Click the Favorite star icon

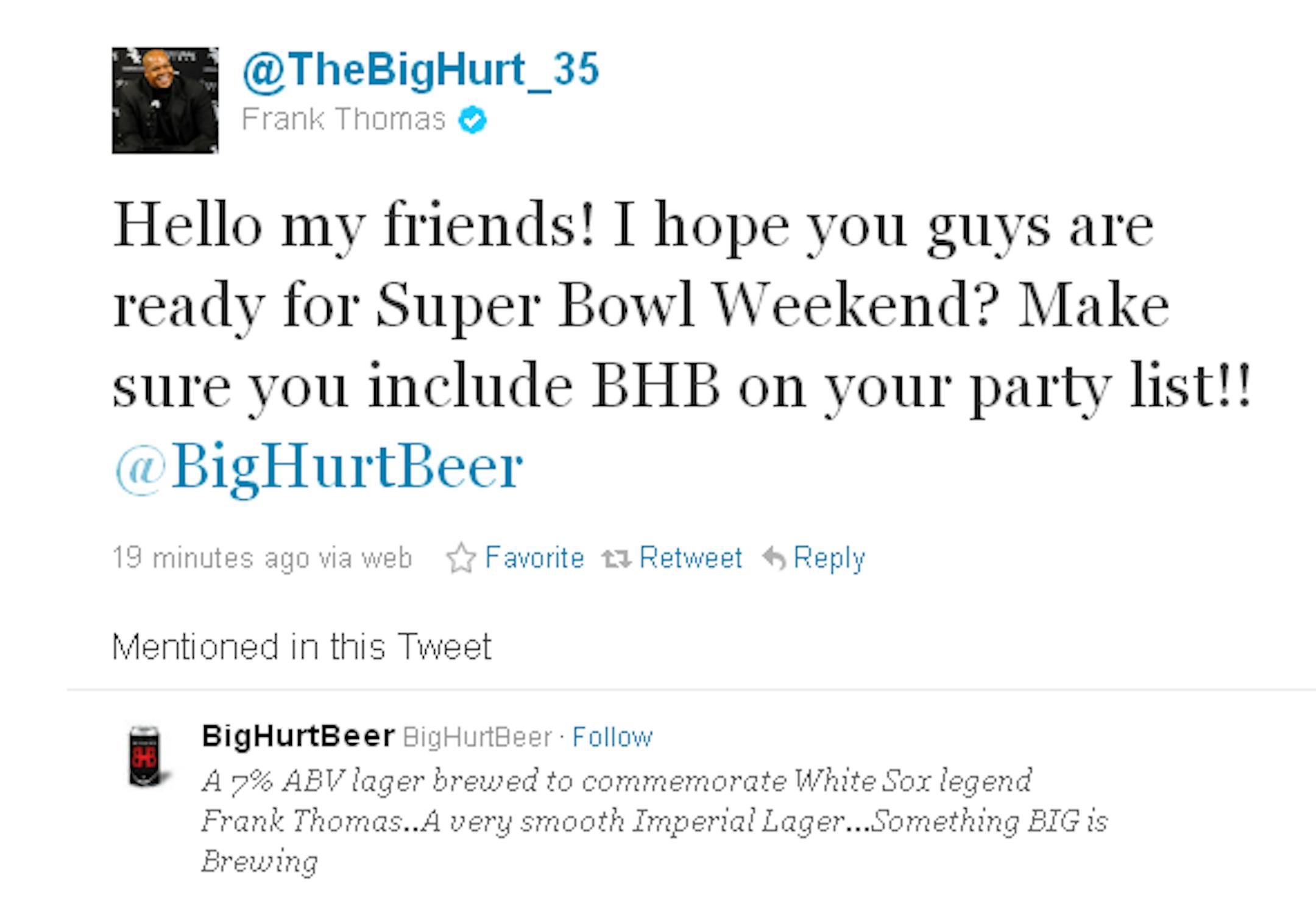461,558
